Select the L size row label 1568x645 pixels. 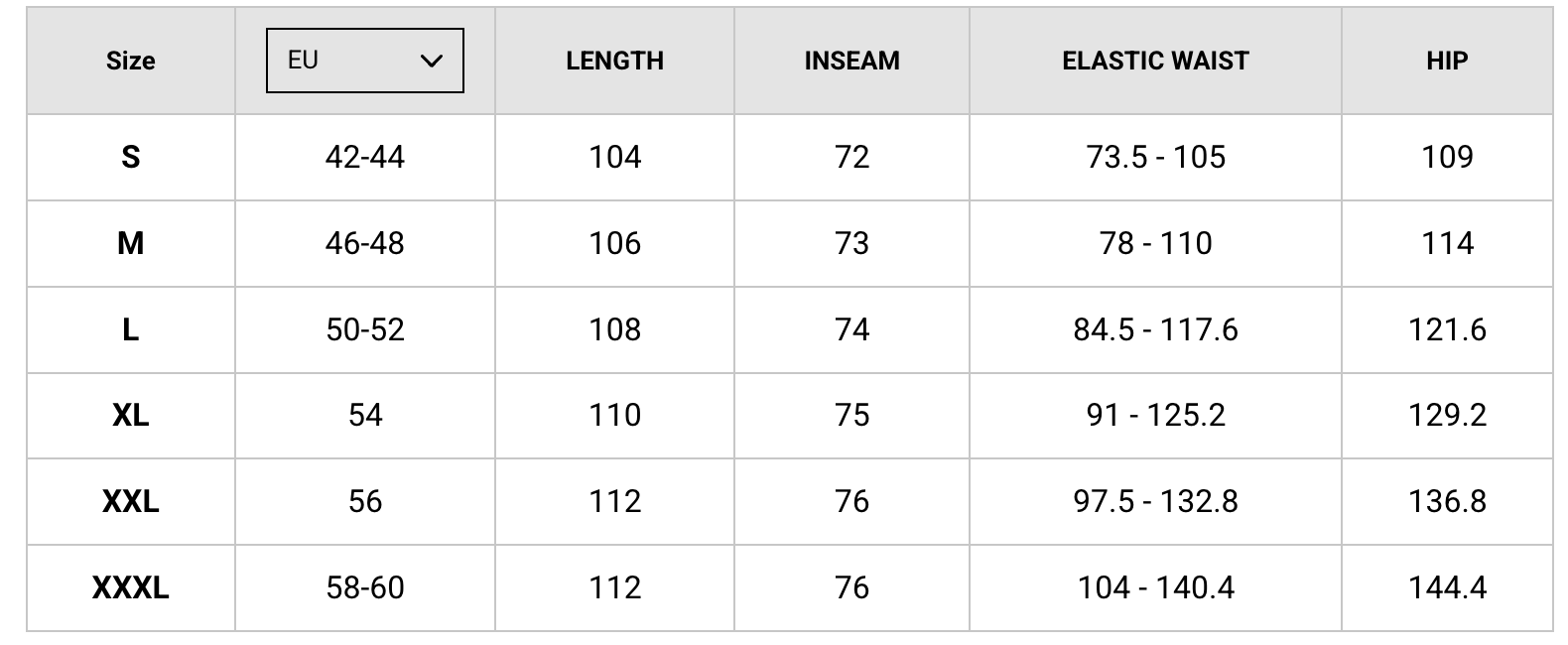coord(131,329)
